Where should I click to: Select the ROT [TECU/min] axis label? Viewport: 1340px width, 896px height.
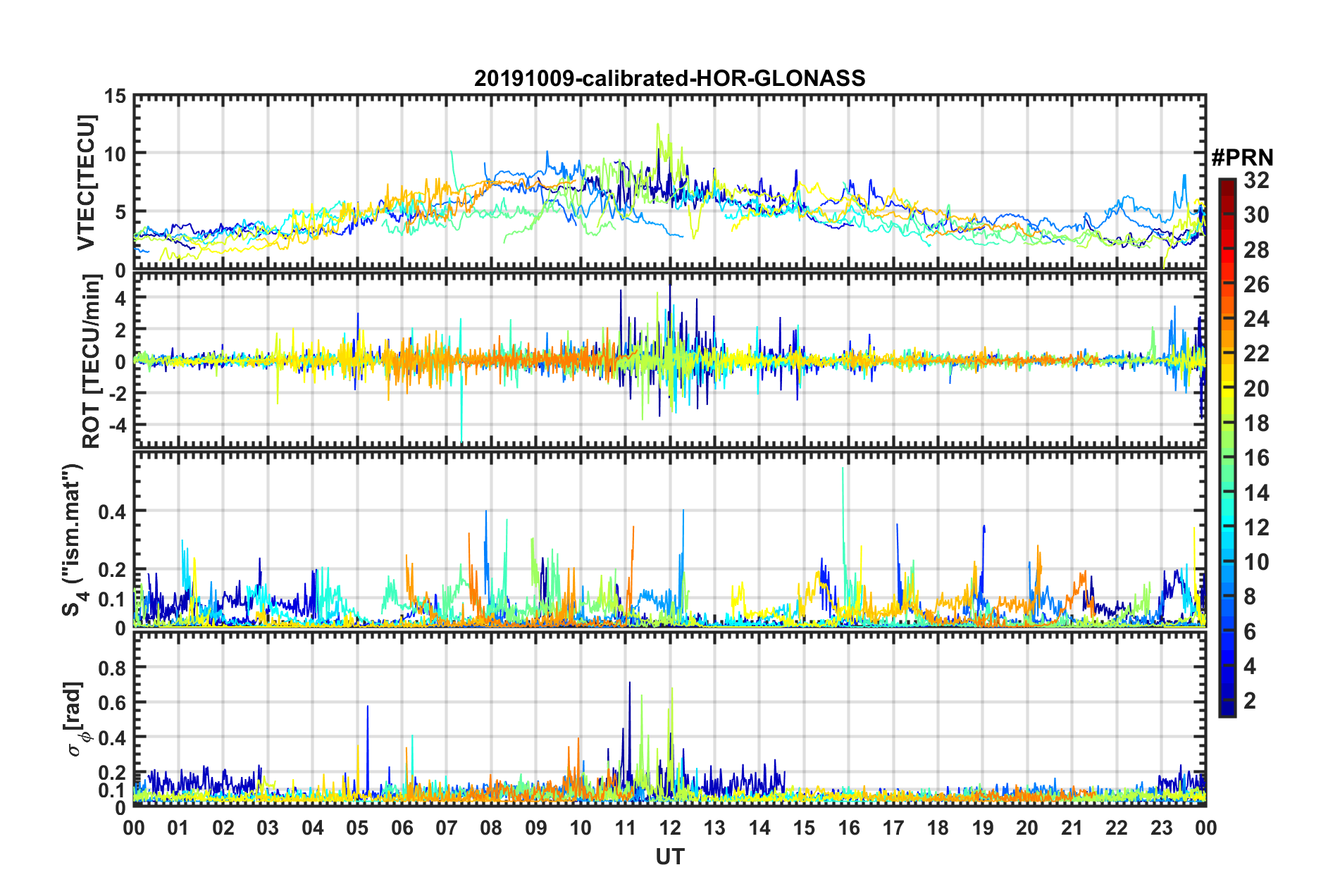(x=91, y=361)
